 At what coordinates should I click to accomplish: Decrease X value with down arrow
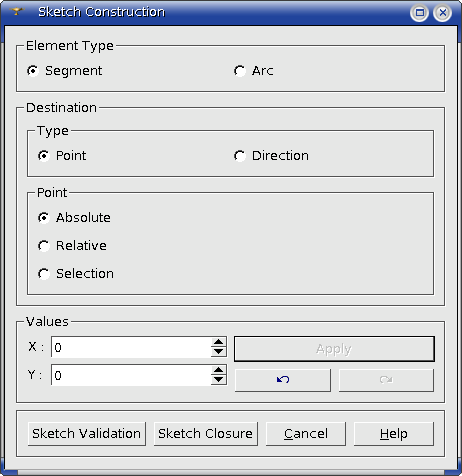(x=219, y=352)
